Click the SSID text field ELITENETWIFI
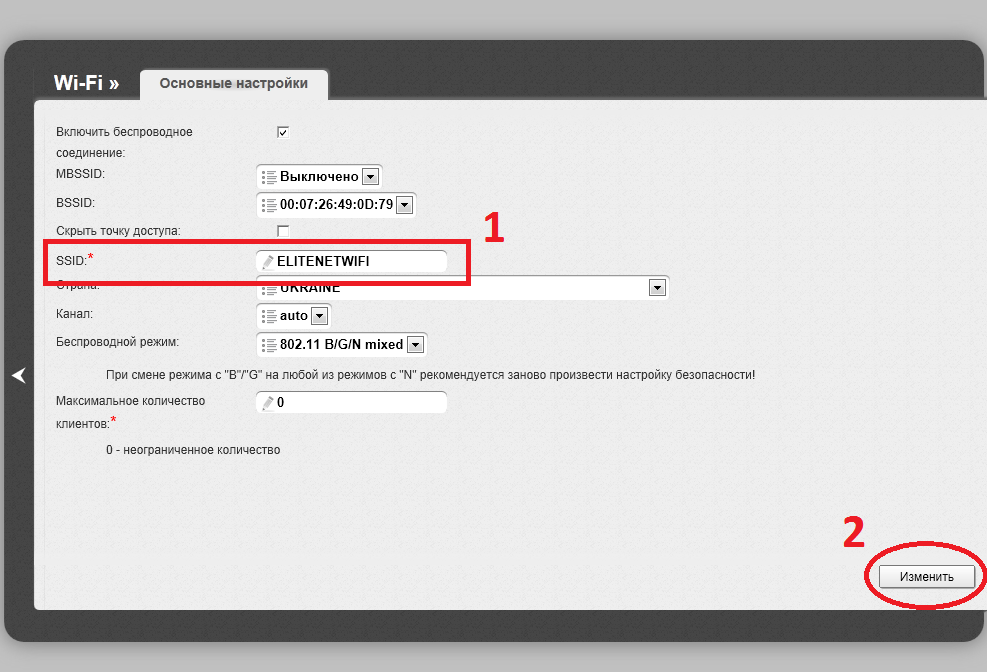 (x=358, y=262)
